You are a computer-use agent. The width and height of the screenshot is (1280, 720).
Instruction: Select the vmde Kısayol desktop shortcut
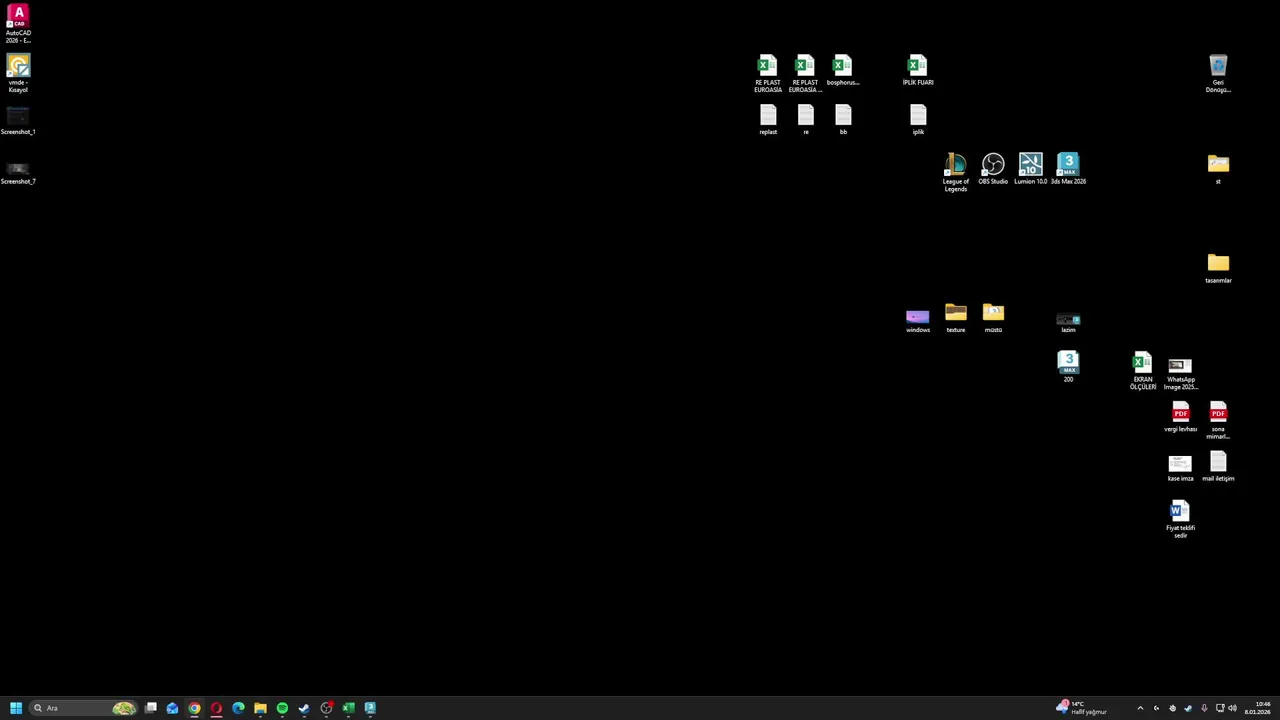pos(18,74)
